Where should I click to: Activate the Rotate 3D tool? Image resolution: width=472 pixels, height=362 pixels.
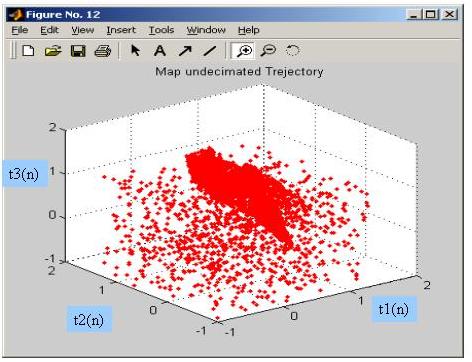[x=293, y=51]
